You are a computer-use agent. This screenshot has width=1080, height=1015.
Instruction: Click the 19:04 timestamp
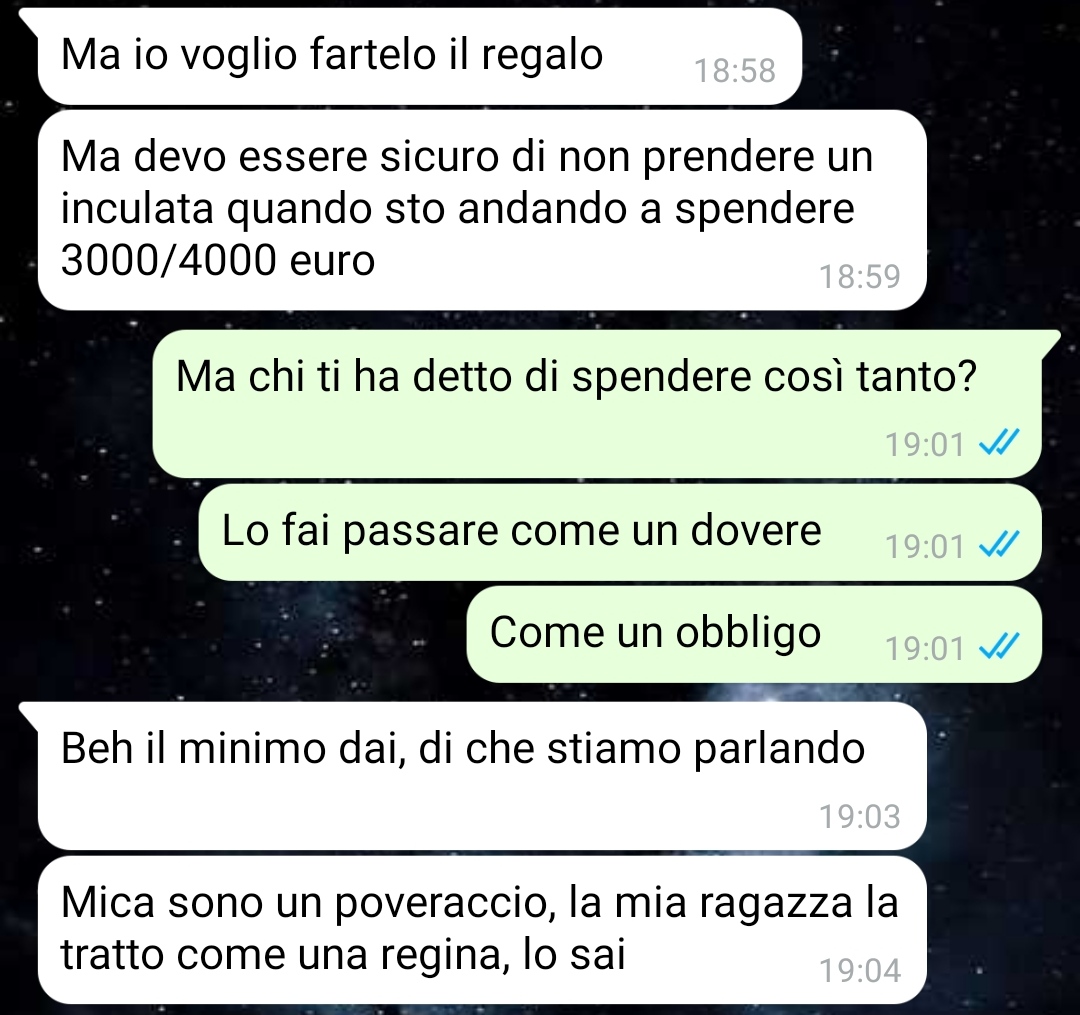(x=860, y=970)
